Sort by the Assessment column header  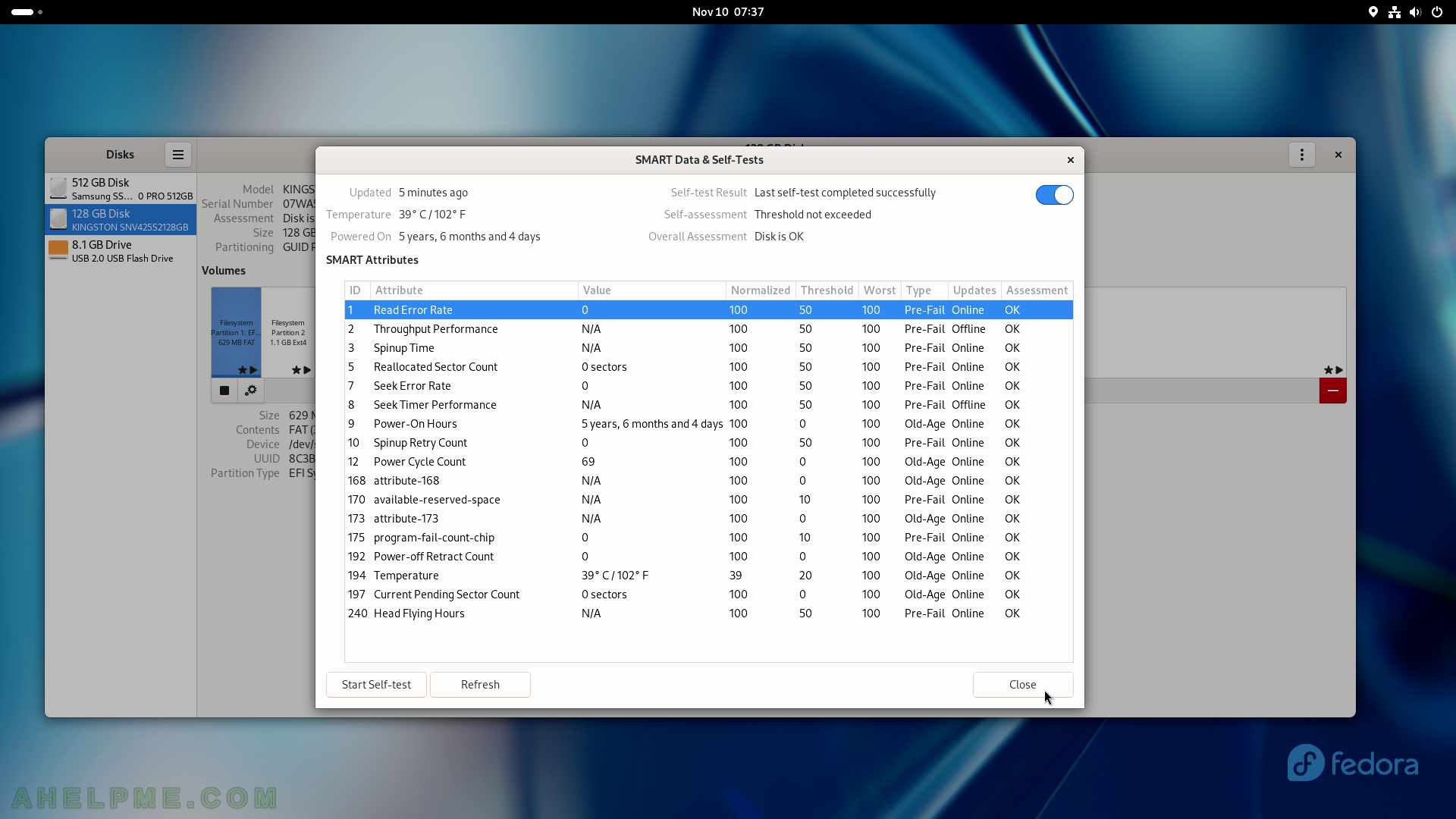coord(1037,290)
